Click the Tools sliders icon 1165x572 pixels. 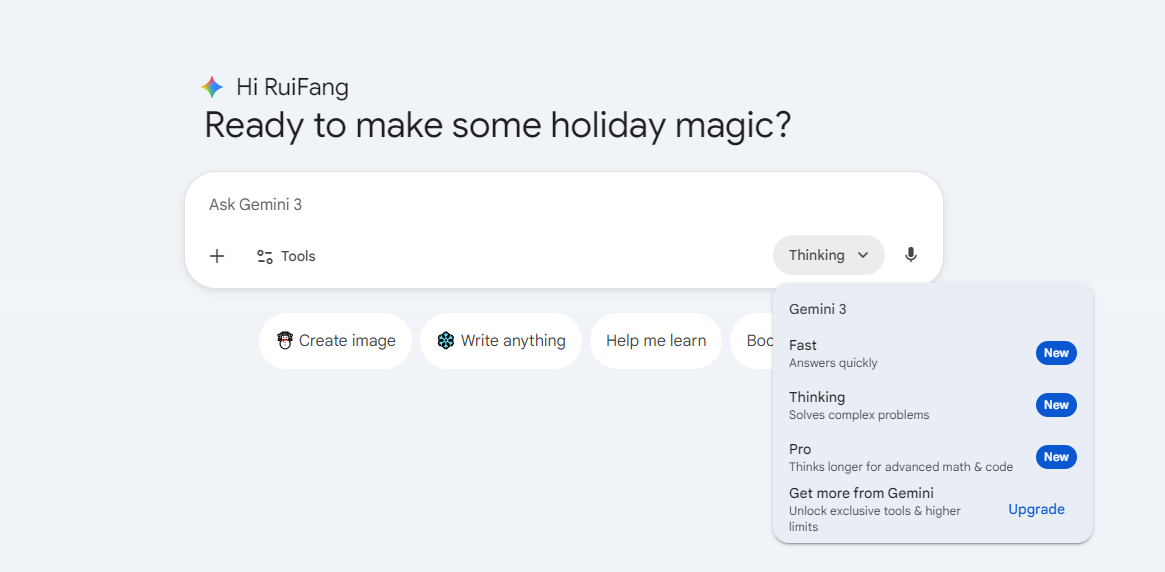pos(265,257)
